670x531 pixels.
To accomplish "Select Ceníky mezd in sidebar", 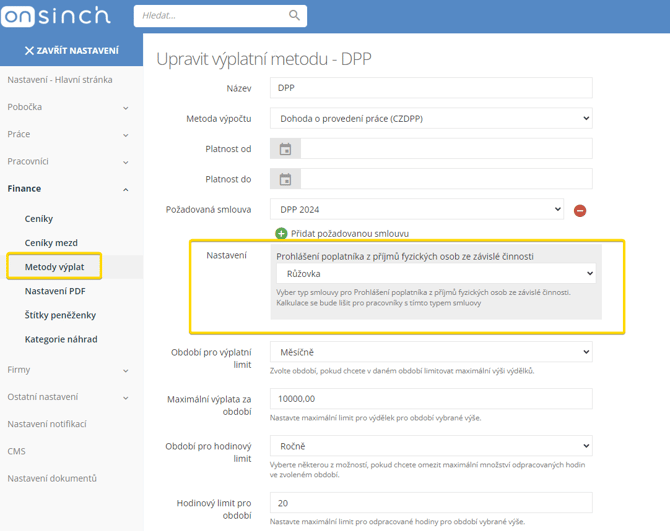I will click(51, 243).
